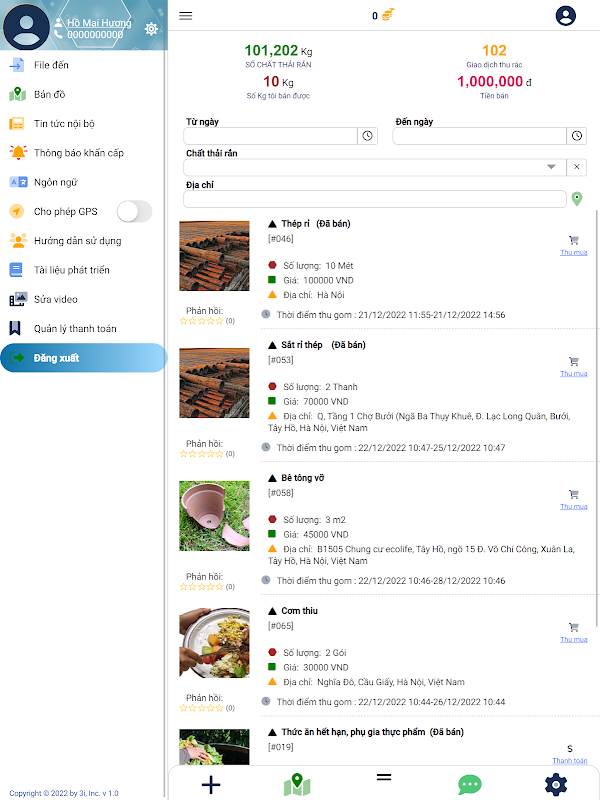Click the profile avatar in the sidebar

[x=26, y=27]
